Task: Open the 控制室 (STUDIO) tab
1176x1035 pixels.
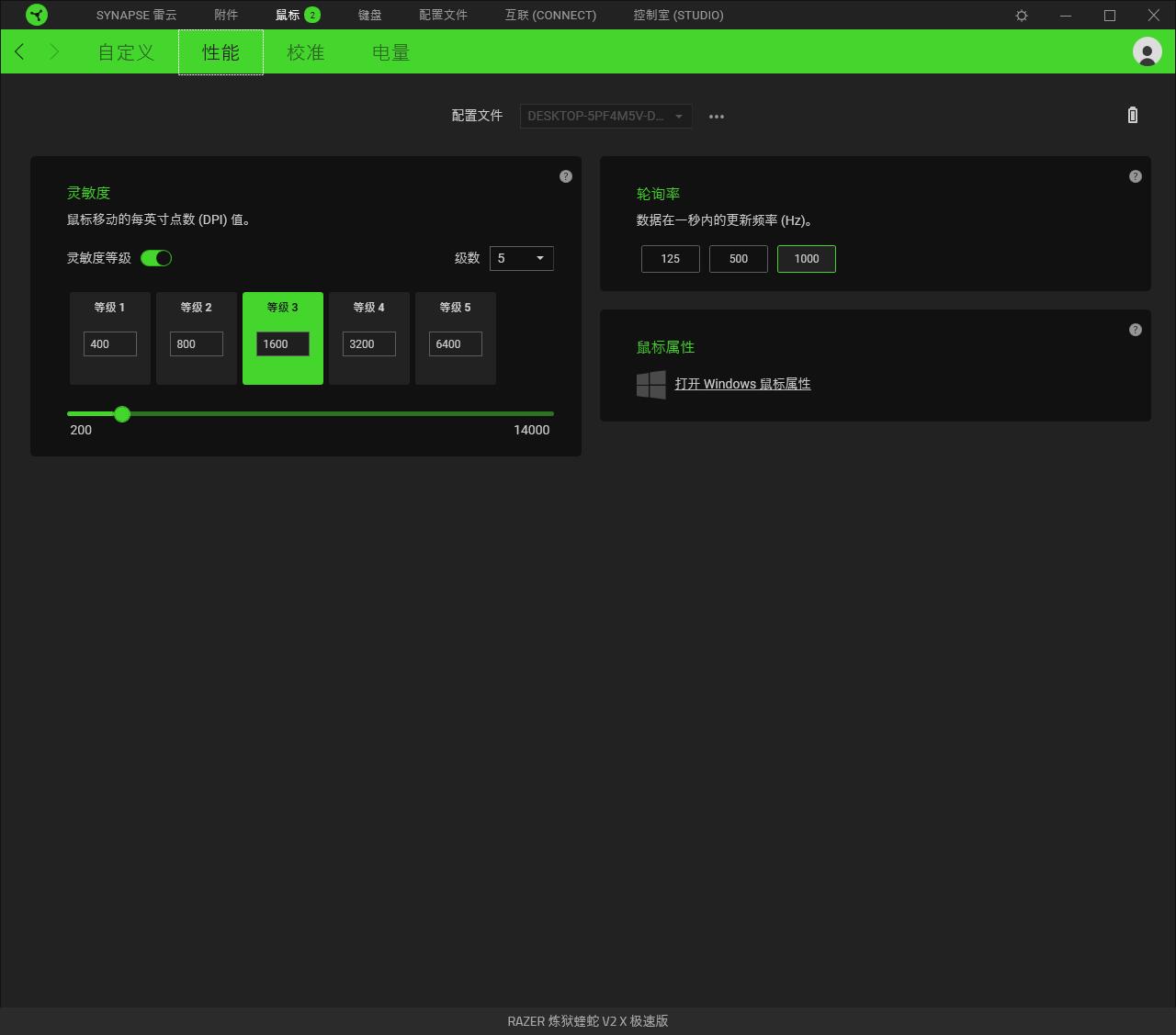Action: coord(679,16)
